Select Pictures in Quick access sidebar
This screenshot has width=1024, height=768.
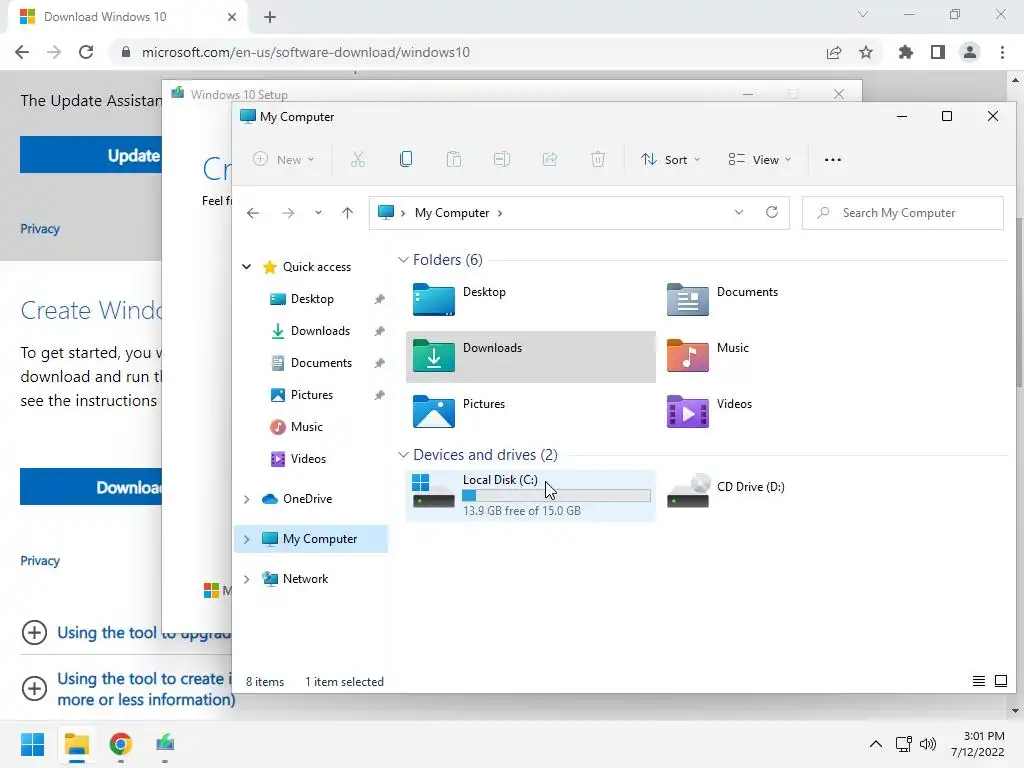point(312,395)
